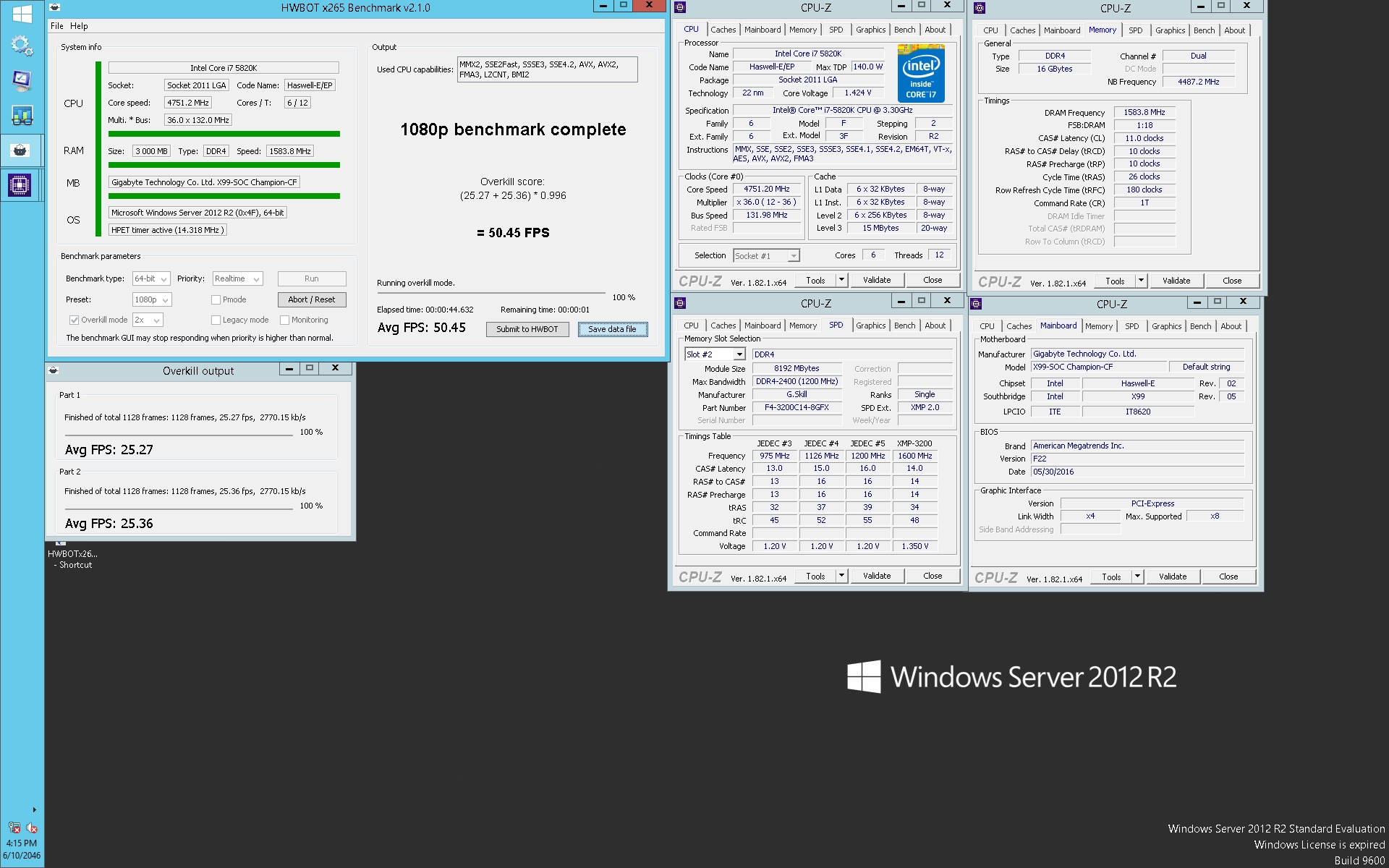The width and height of the screenshot is (1389, 868).
Task: Switch to HWBOT x265 taskbar icon
Action: coord(20,150)
